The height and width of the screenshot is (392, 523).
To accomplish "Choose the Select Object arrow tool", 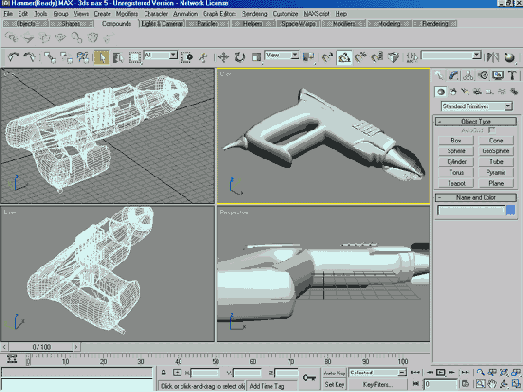I will point(102,57).
